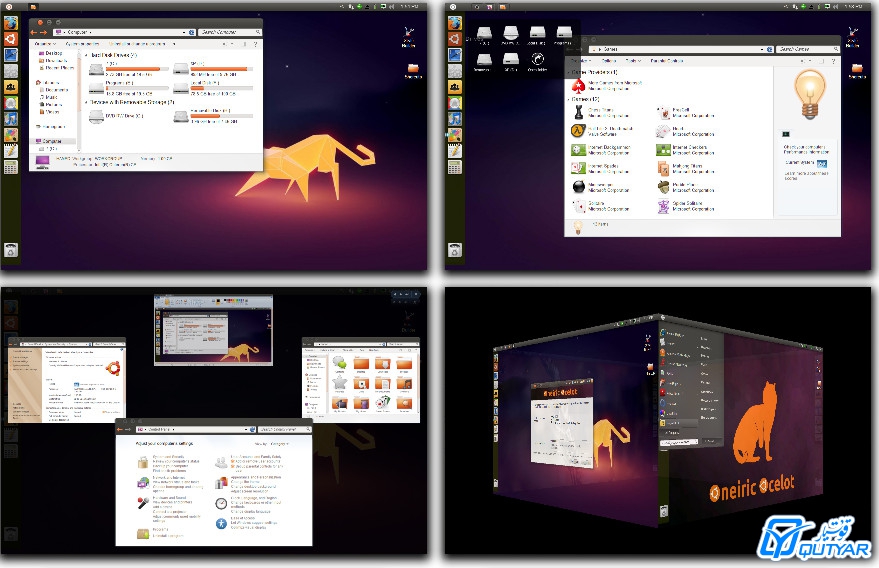Image resolution: width=879 pixels, height=568 pixels.
Task: Click usage bar of Local Disk (F:)
Action: pos(221,88)
